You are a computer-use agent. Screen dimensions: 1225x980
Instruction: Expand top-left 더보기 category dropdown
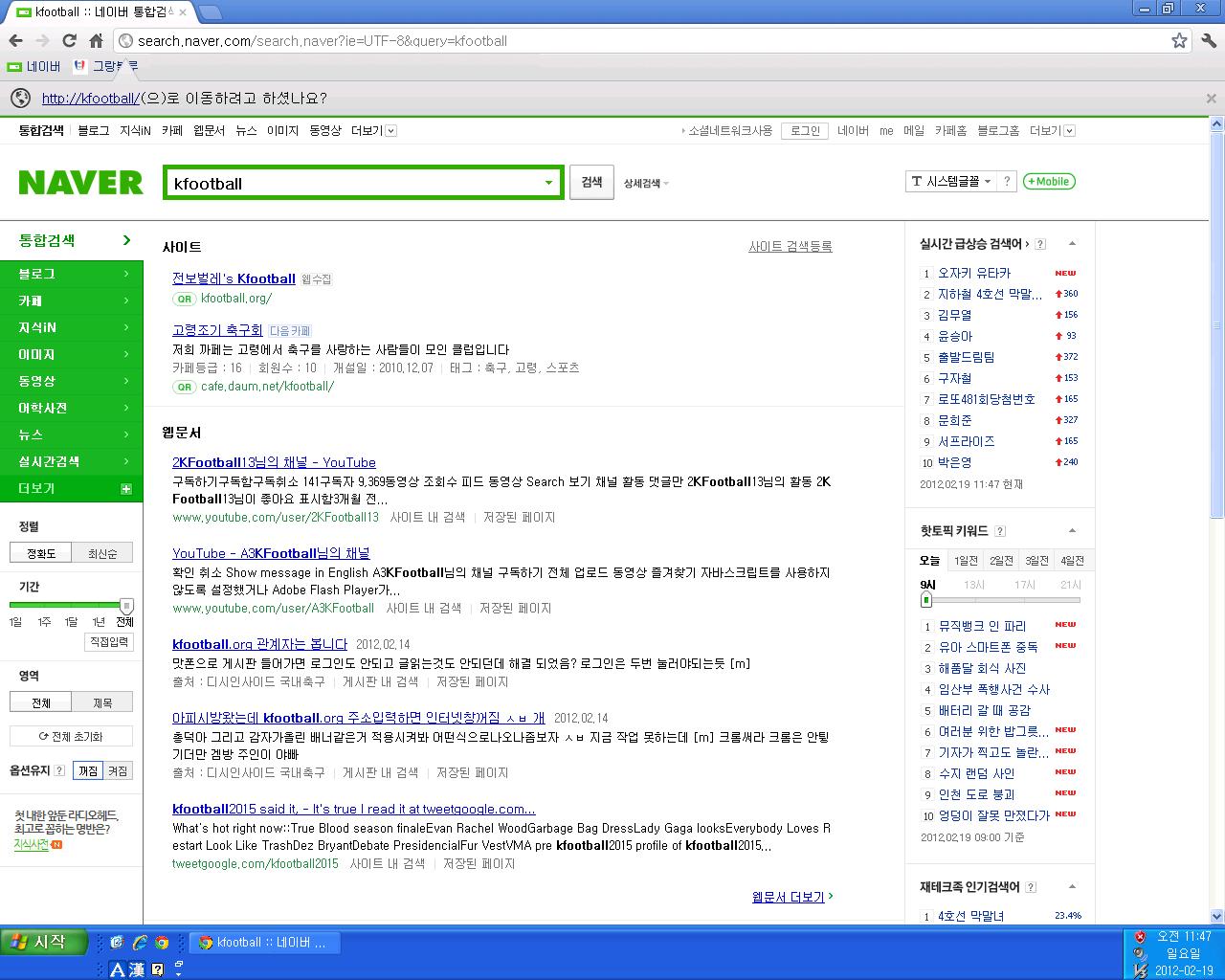[x=373, y=130]
